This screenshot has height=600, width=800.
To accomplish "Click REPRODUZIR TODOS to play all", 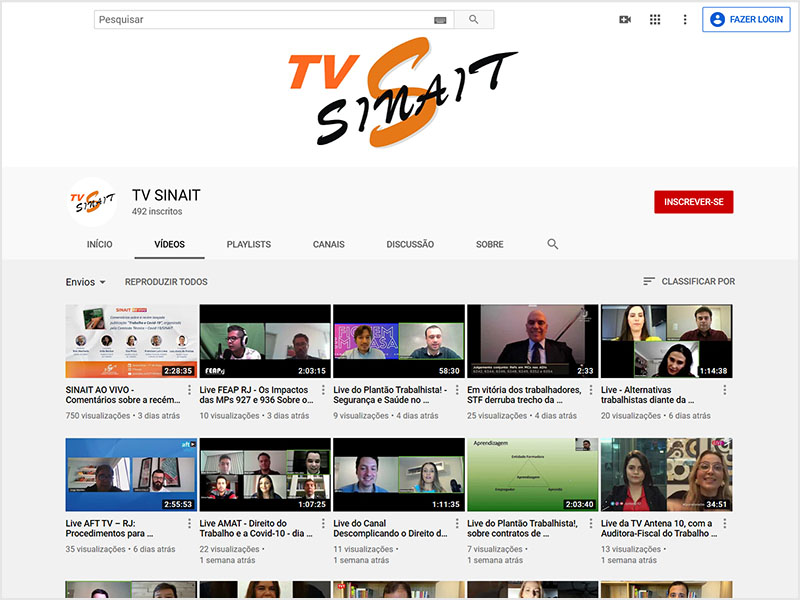I will [x=166, y=282].
